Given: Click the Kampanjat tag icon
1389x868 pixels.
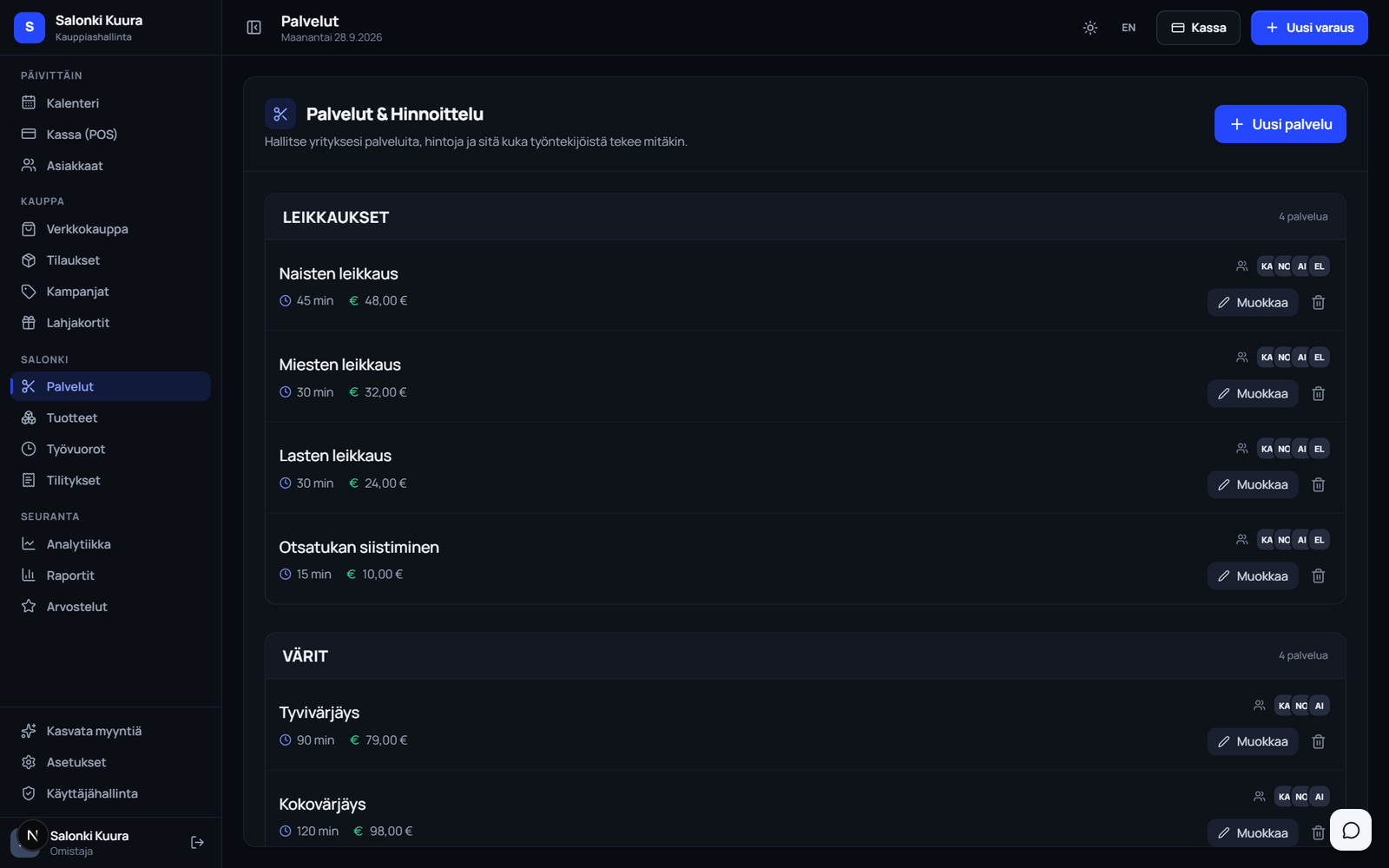Looking at the screenshot, I should pos(29,292).
